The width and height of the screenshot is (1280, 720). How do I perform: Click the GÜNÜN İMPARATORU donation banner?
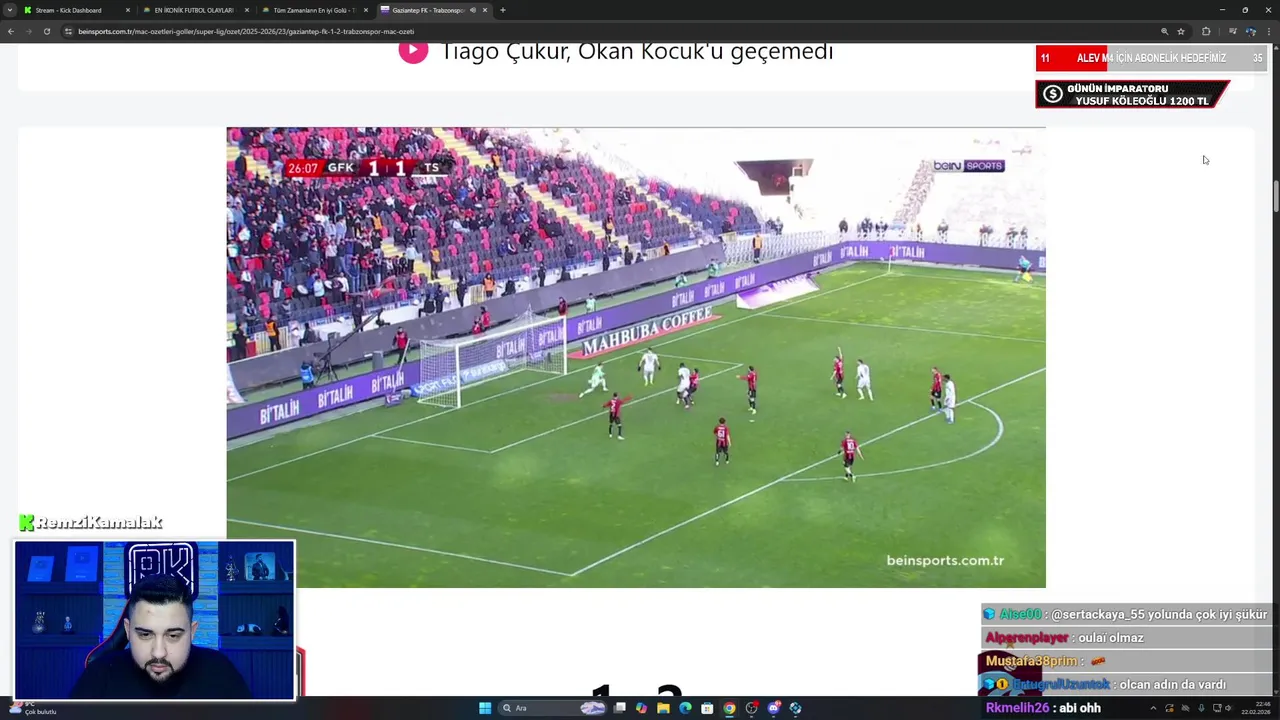pos(1132,95)
